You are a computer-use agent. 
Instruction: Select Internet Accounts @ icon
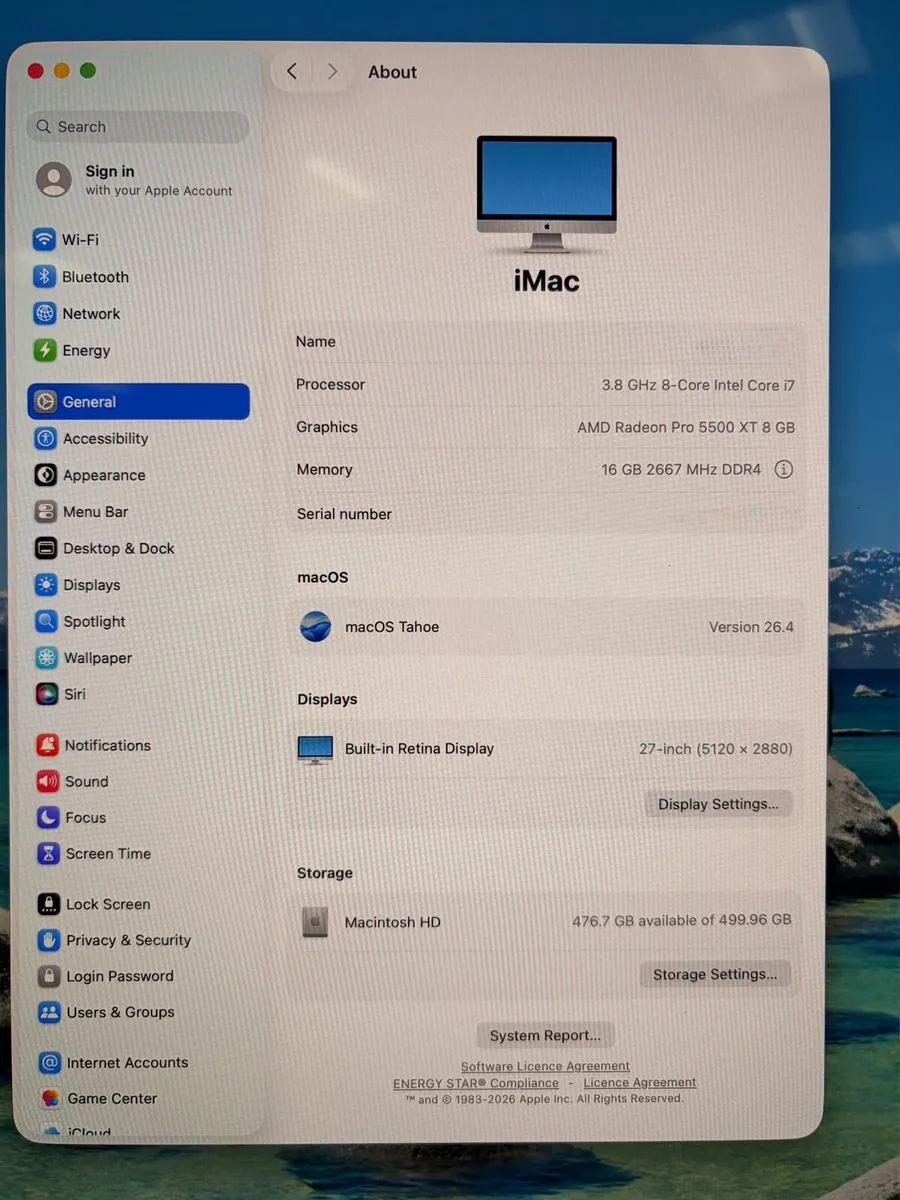pos(50,1062)
